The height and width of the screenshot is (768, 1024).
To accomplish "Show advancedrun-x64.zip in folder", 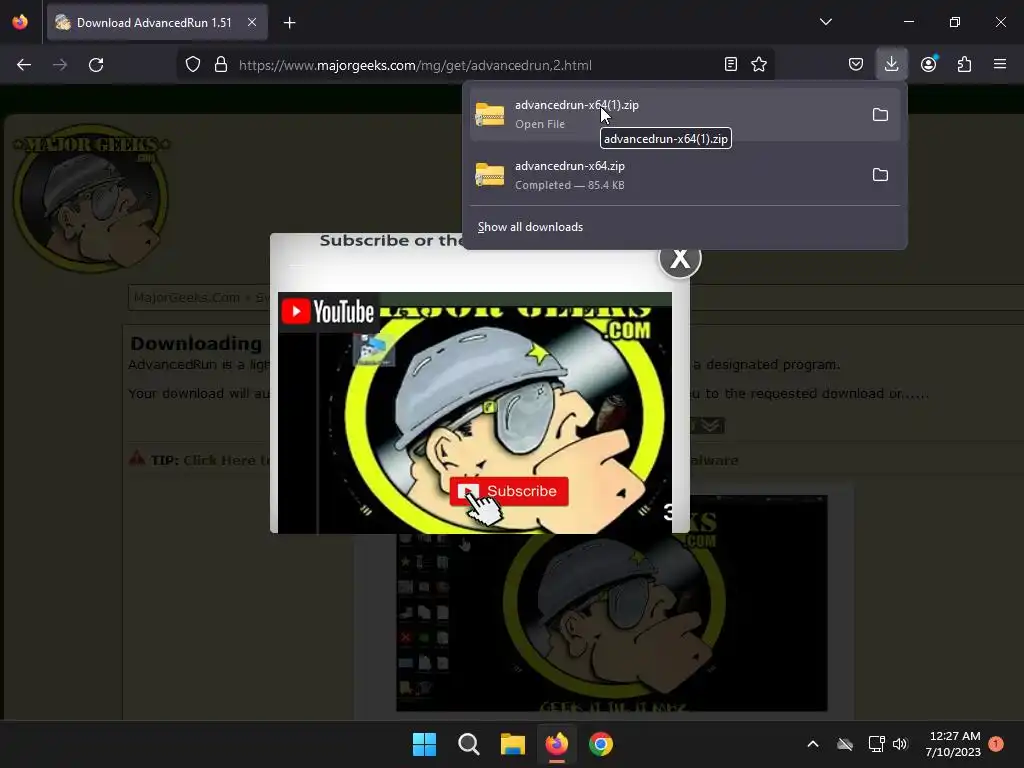I will coord(880,175).
